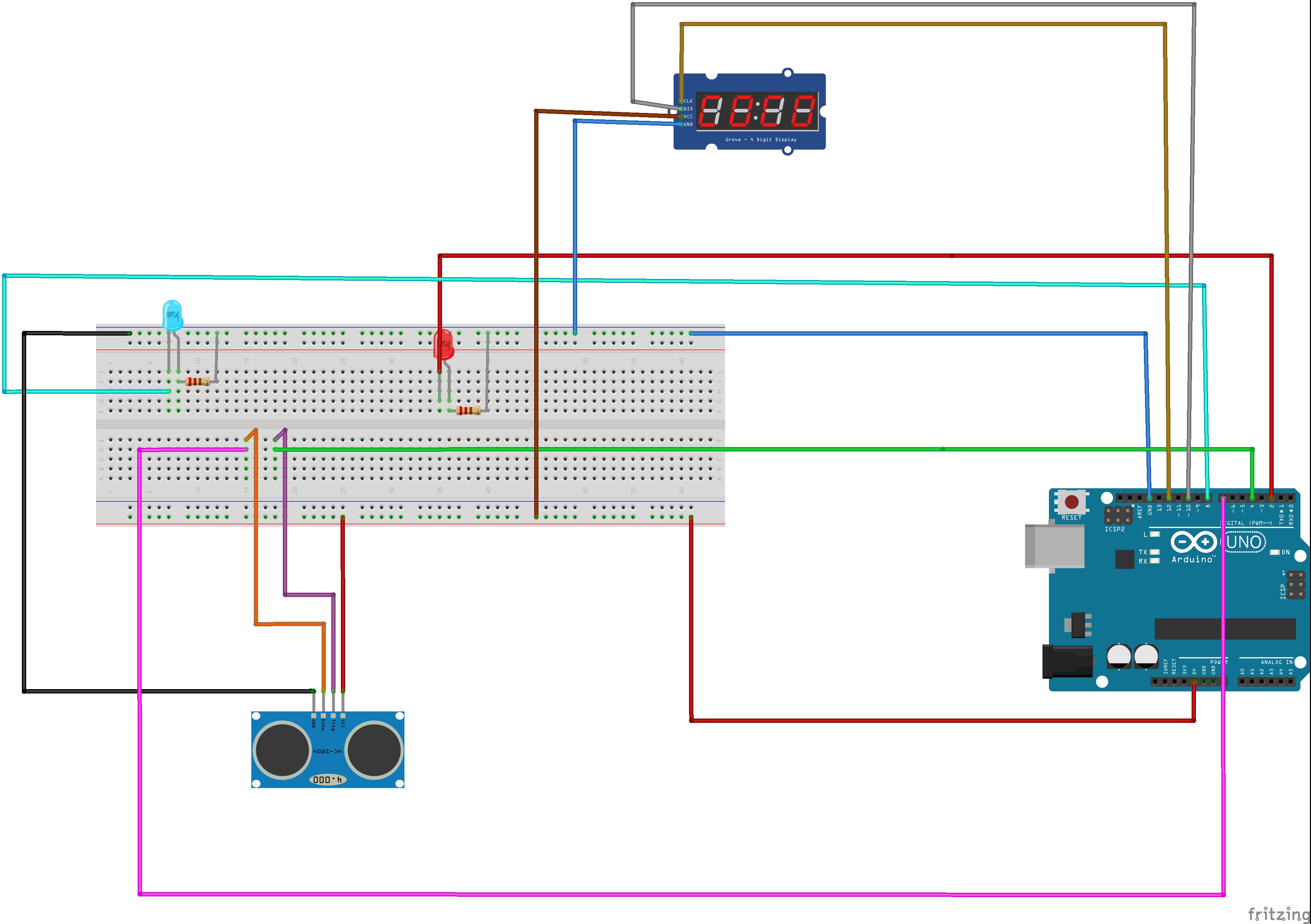Image resolution: width=1311 pixels, height=924 pixels.
Task: Click the left transducer of the HC-SR04
Action: click(x=282, y=750)
